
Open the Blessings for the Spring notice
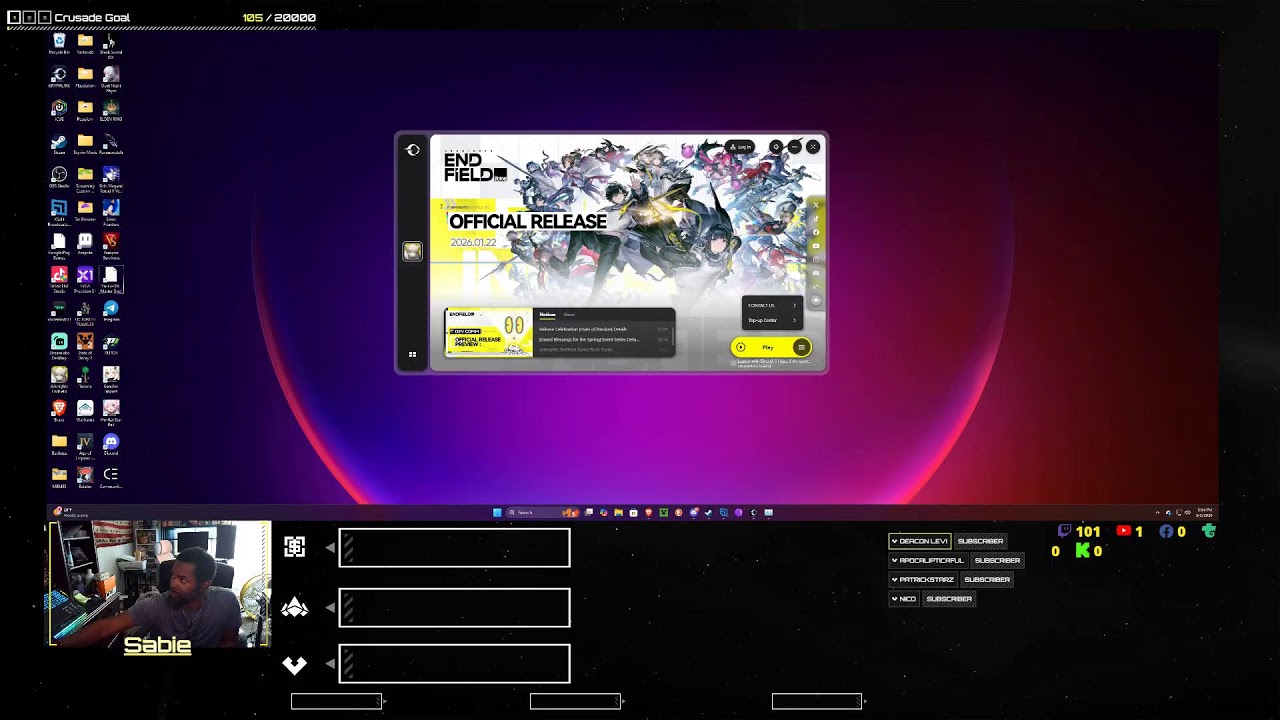pos(605,340)
